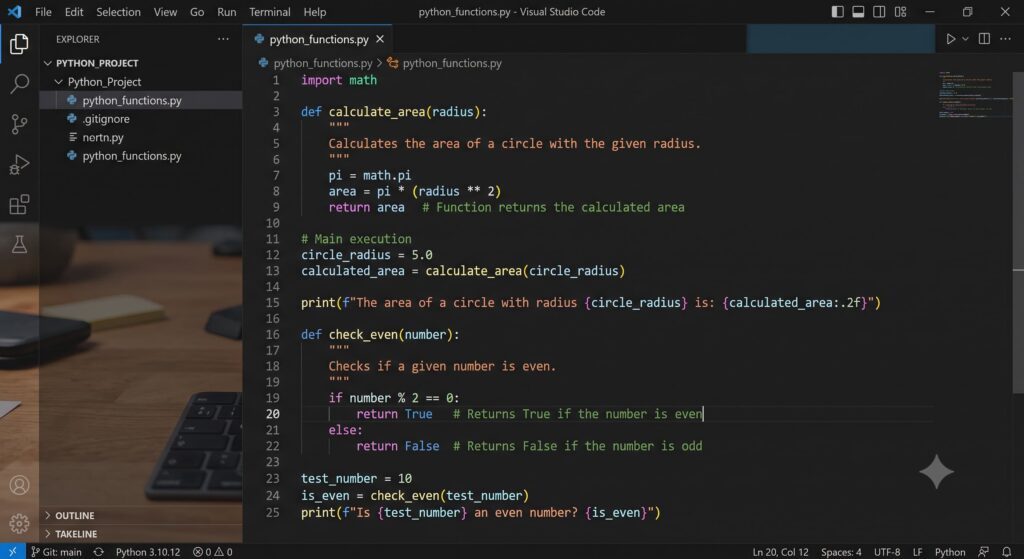Select the Python 3.10.12 interpreter in status bar
This screenshot has height=559, width=1024.
coord(148,552)
